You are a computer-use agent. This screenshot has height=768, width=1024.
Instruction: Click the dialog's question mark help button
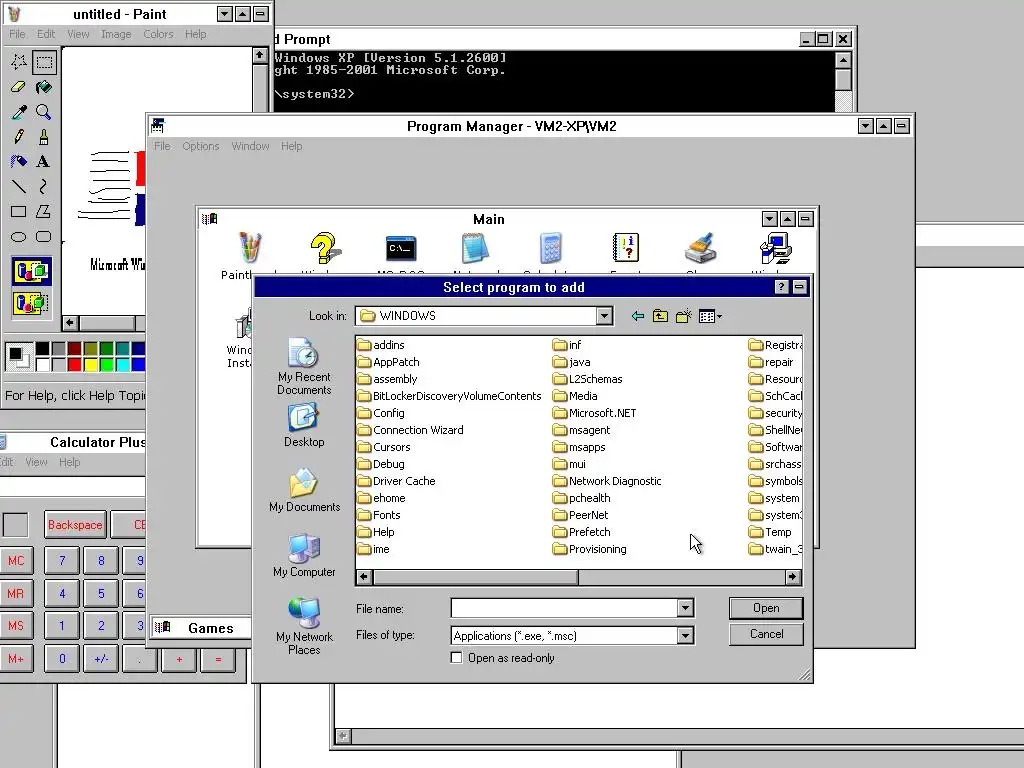(781, 287)
